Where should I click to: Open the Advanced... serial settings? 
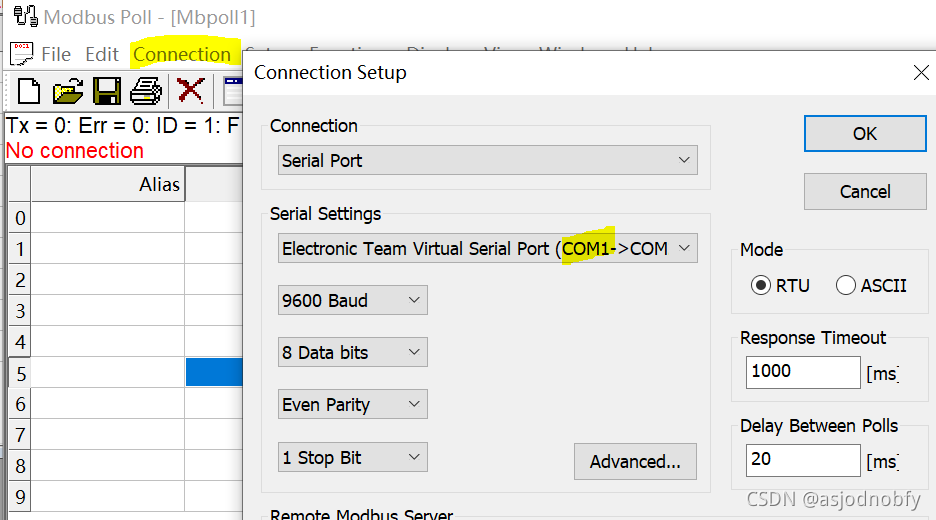click(635, 461)
